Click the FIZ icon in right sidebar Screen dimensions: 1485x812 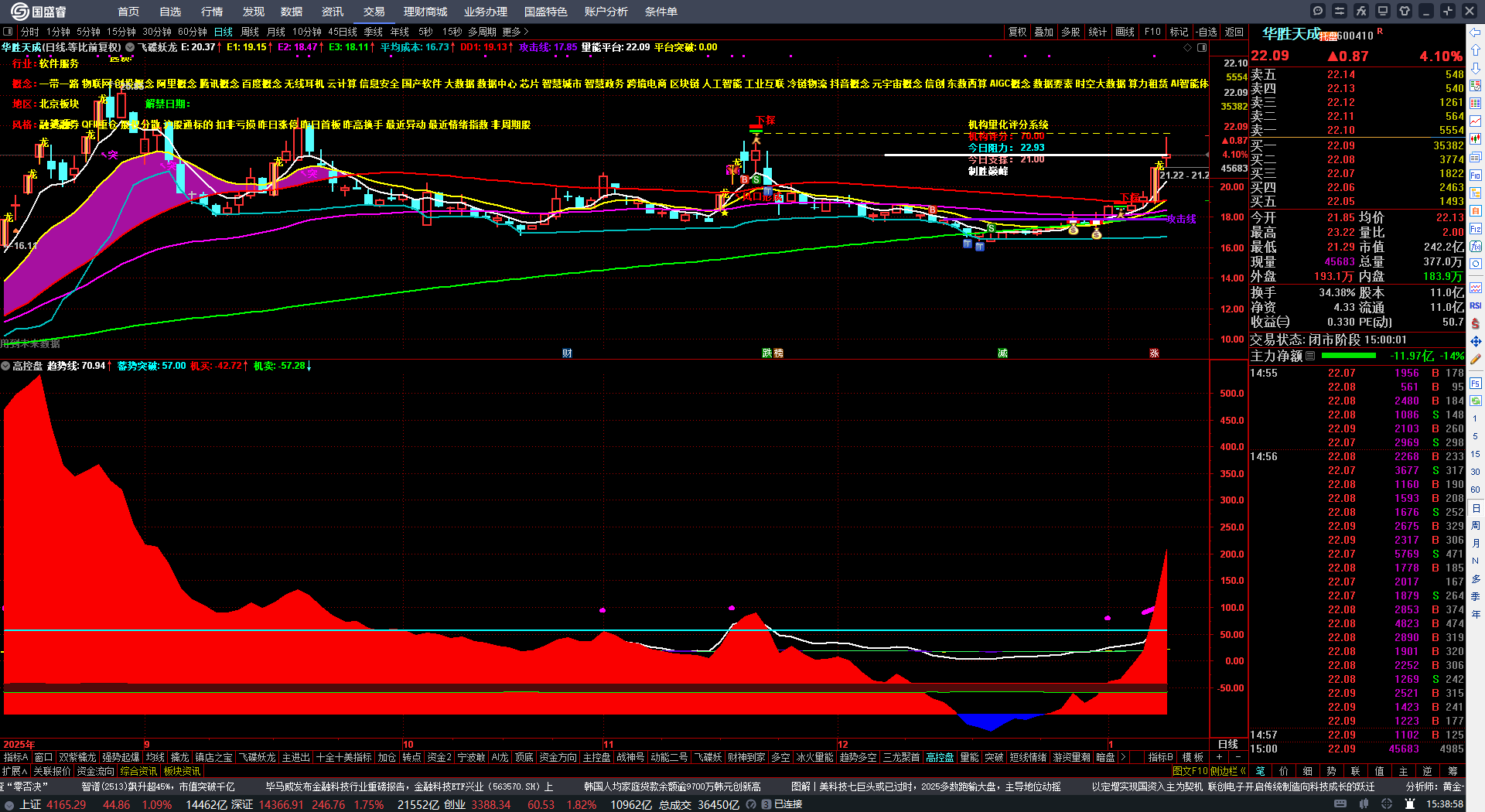[1476, 229]
